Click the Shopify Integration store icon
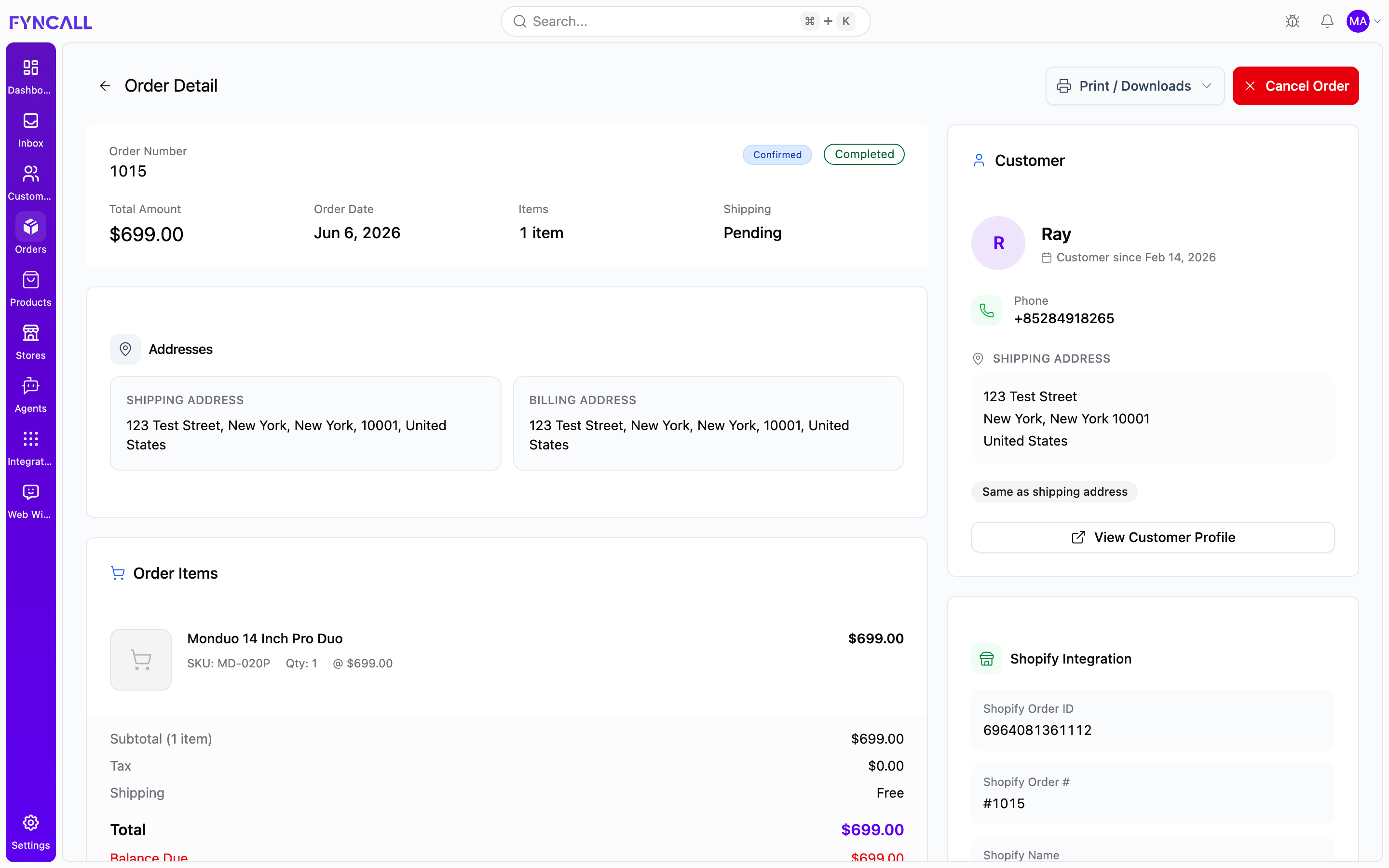 tap(986, 658)
